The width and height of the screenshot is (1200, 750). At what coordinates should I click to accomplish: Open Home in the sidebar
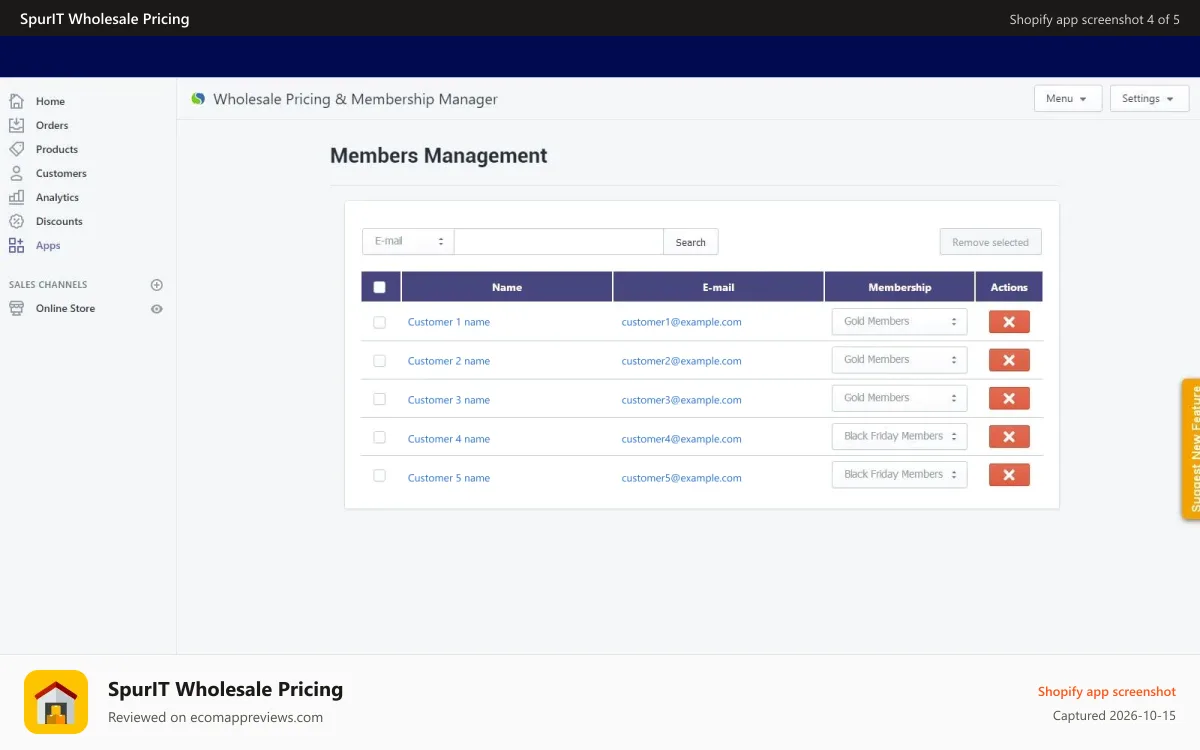pyautogui.click(x=50, y=101)
